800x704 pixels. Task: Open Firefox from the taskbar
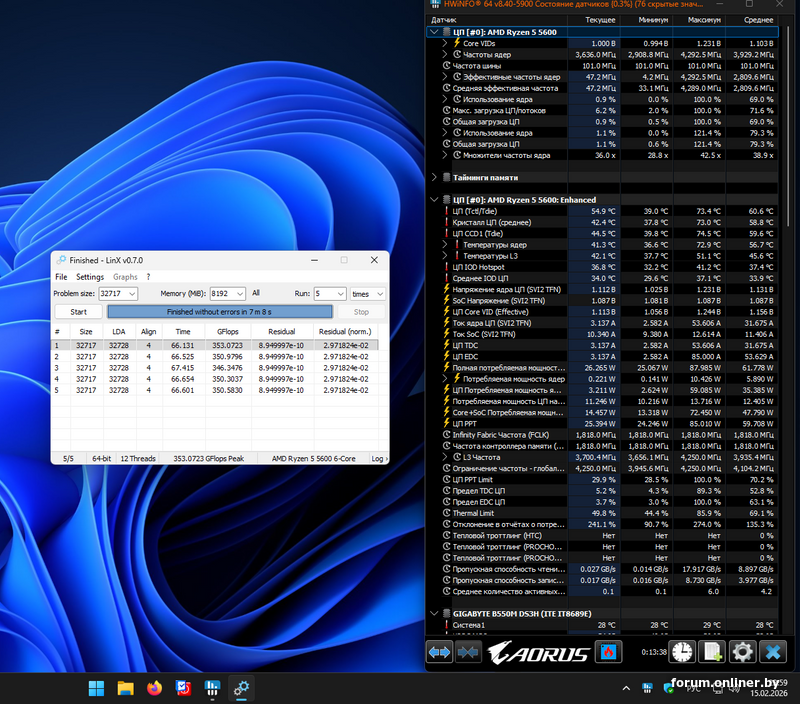[154, 688]
